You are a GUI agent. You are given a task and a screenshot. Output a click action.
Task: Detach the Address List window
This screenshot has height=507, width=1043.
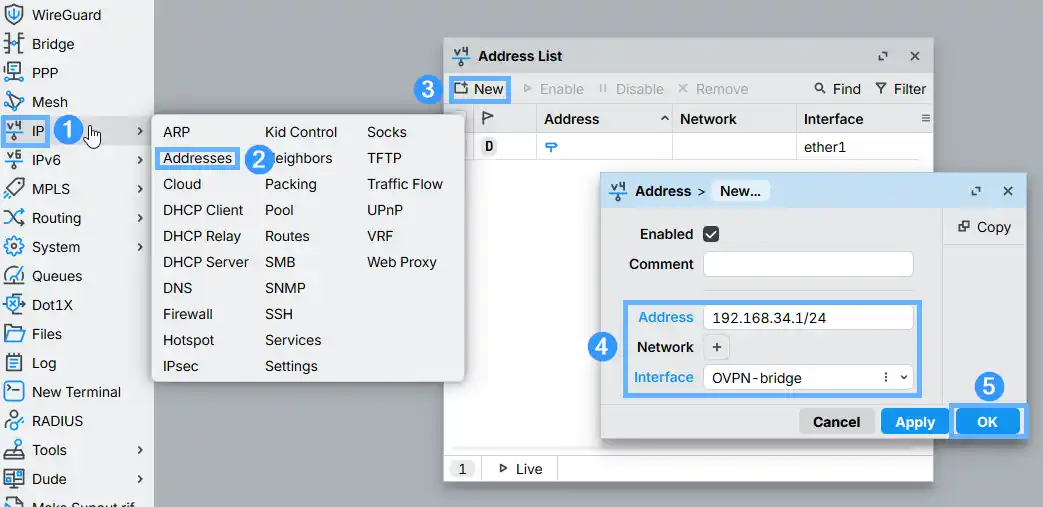click(x=883, y=57)
